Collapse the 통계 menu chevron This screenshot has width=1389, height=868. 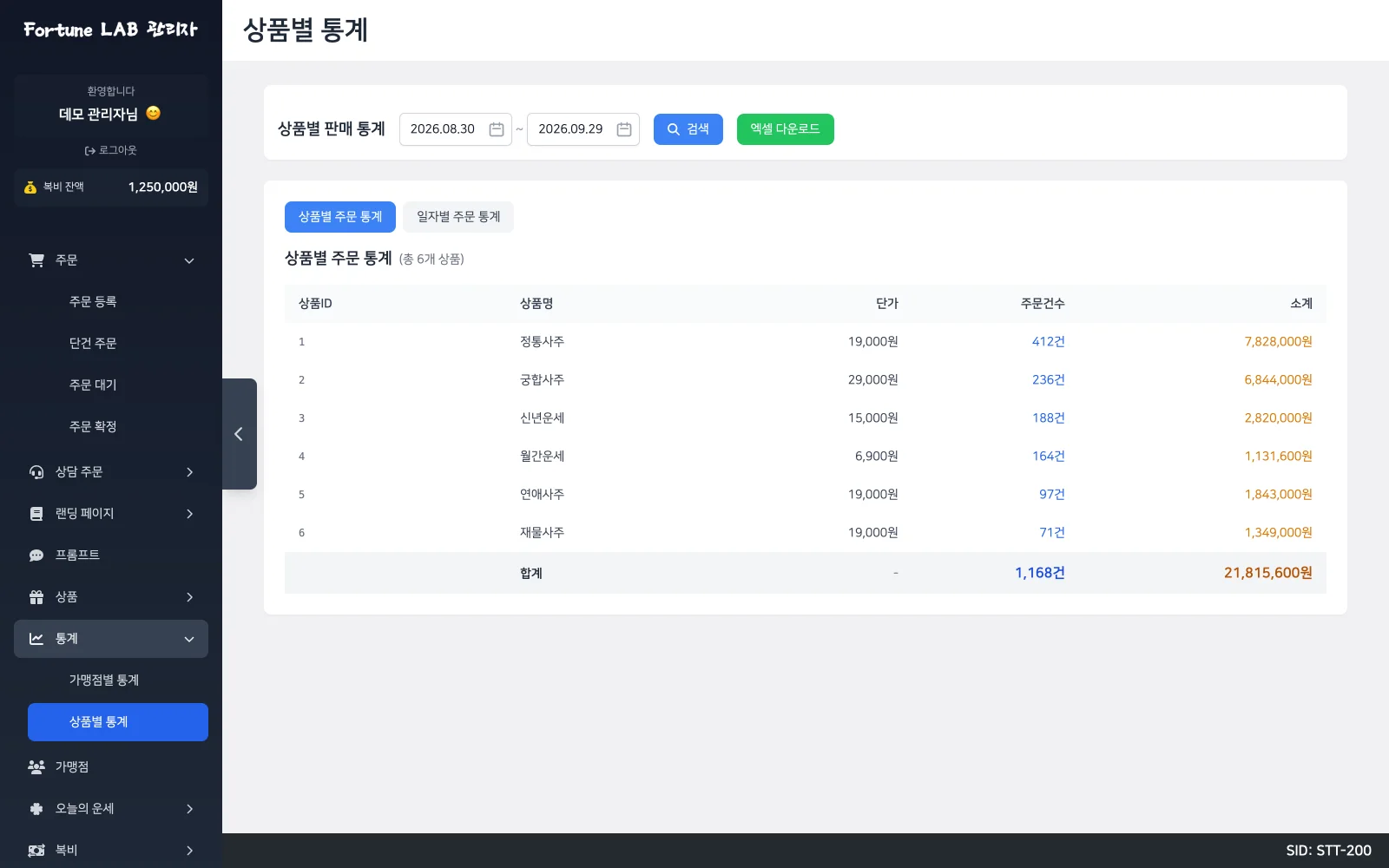point(189,639)
